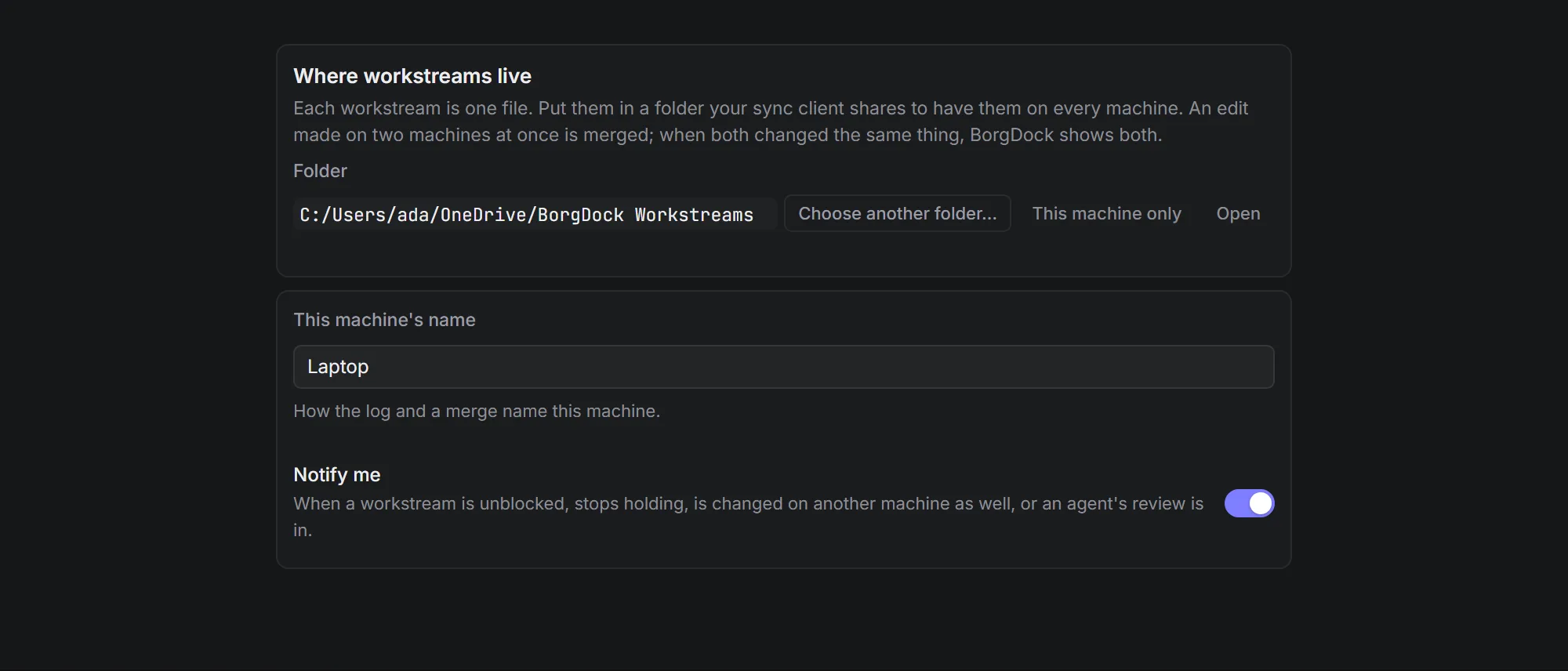Viewport: 1568px width, 671px height.
Task: Click the 'Folder' label
Action: (320, 171)
